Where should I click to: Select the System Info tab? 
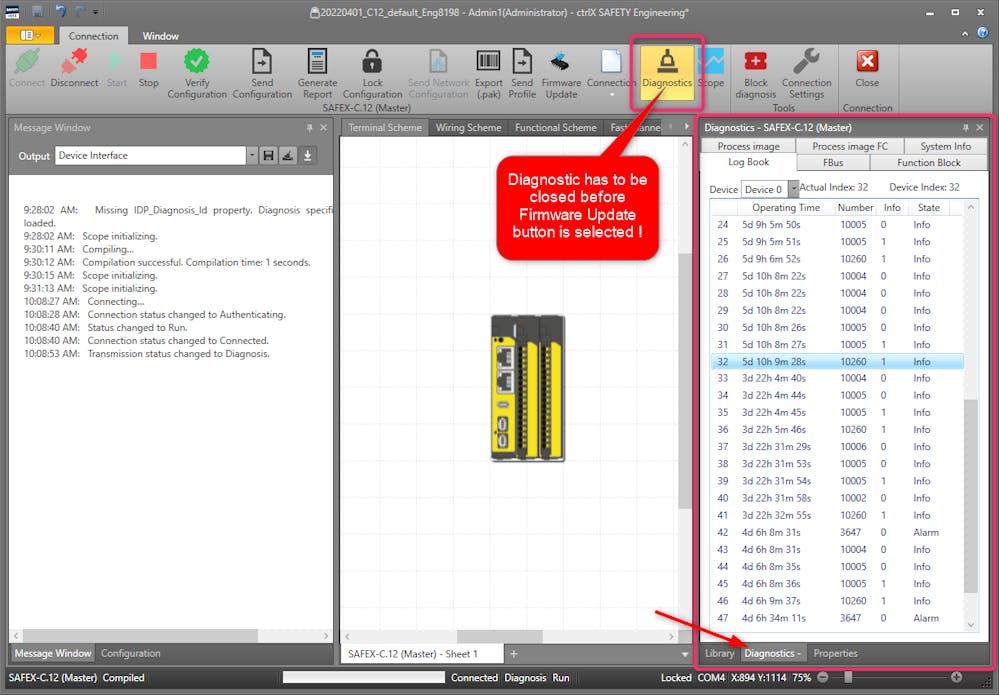tap(945, 146)
